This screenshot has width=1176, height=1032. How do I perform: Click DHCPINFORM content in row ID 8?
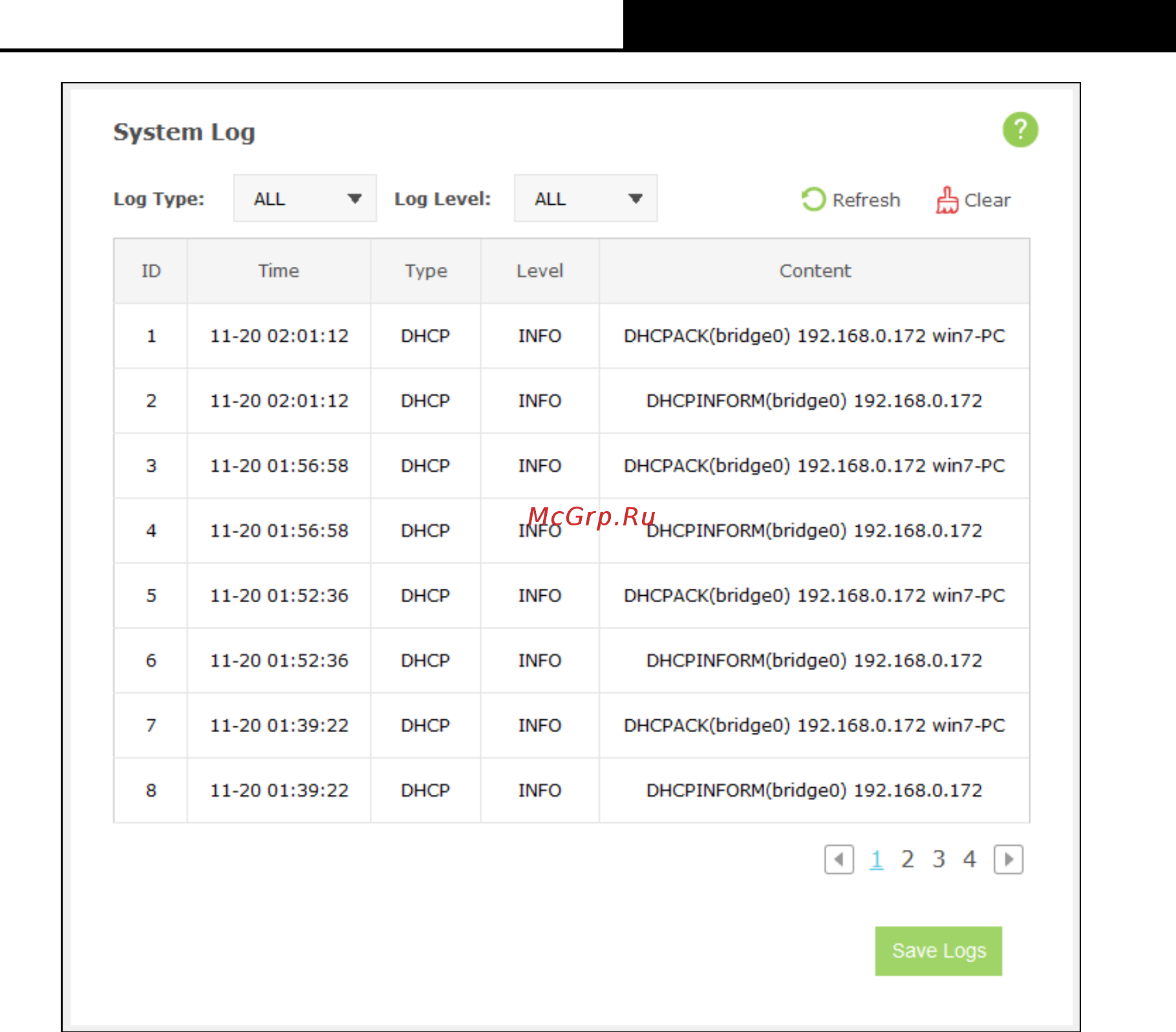coord(815,790)
